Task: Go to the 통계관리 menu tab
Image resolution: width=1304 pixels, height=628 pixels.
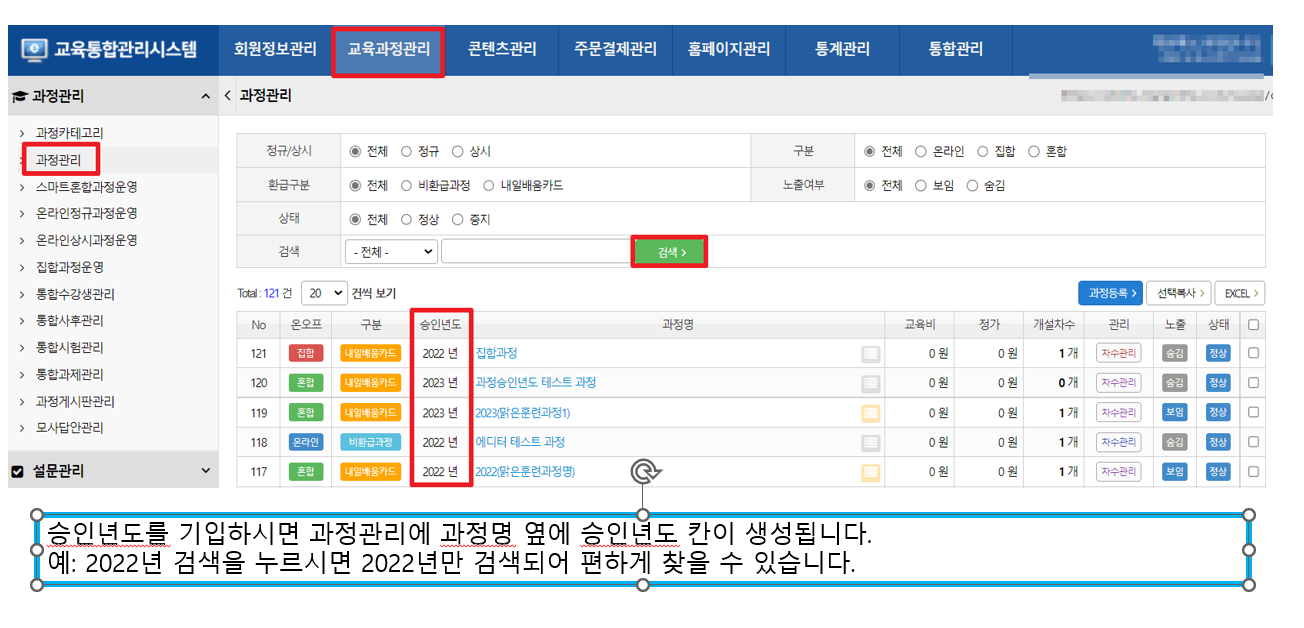Action: click(842, 49)
